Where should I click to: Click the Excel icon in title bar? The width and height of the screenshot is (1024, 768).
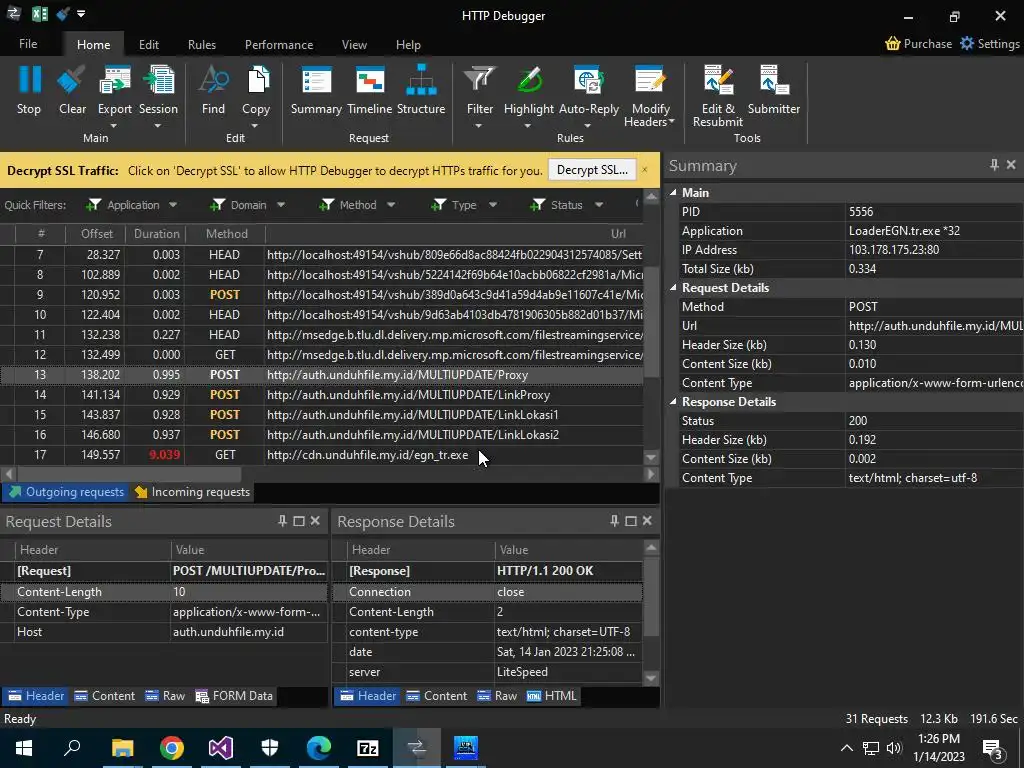click(x=39, y=14)
